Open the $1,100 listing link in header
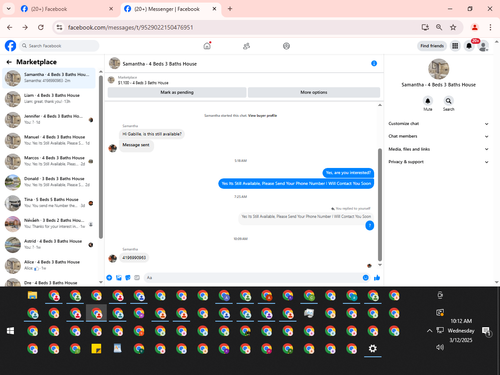 point(143,83)
